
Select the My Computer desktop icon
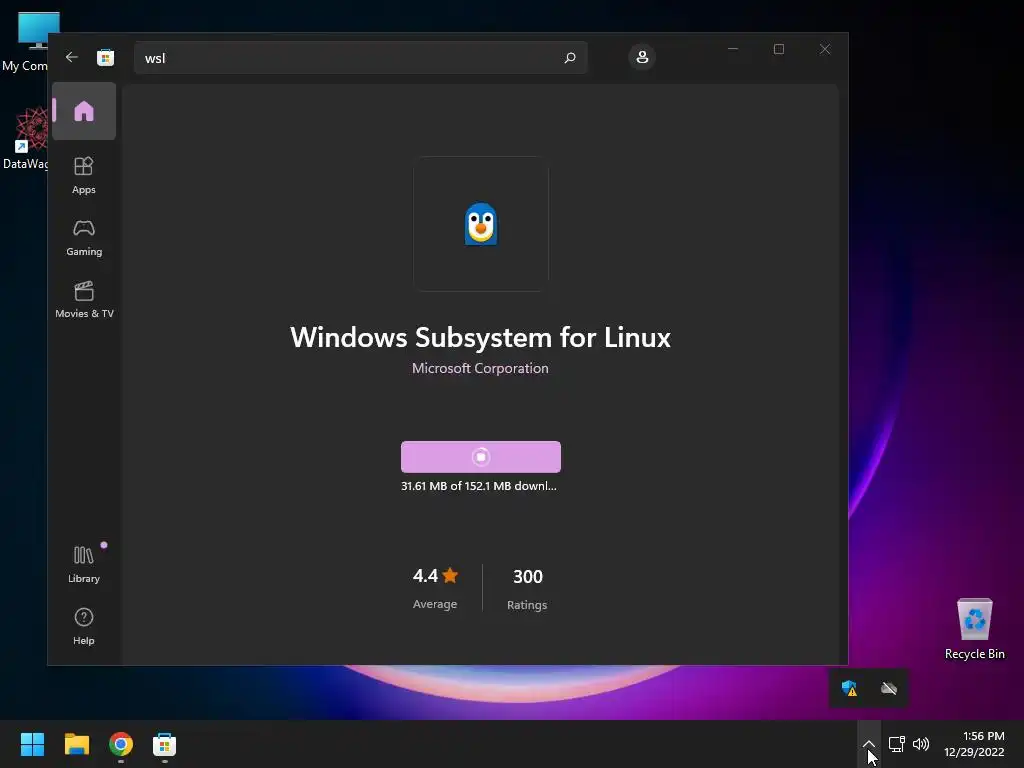[26, 41]
